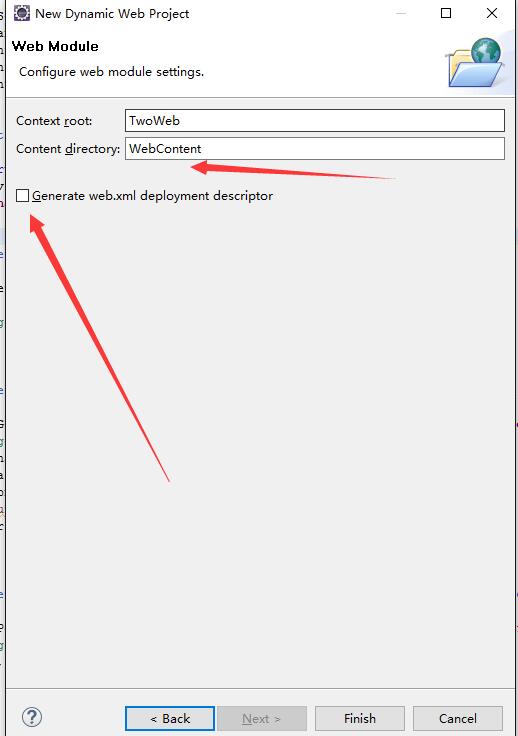Click the globe folder Web Module banner icon
518x736 pixels.
coord(474,63)
